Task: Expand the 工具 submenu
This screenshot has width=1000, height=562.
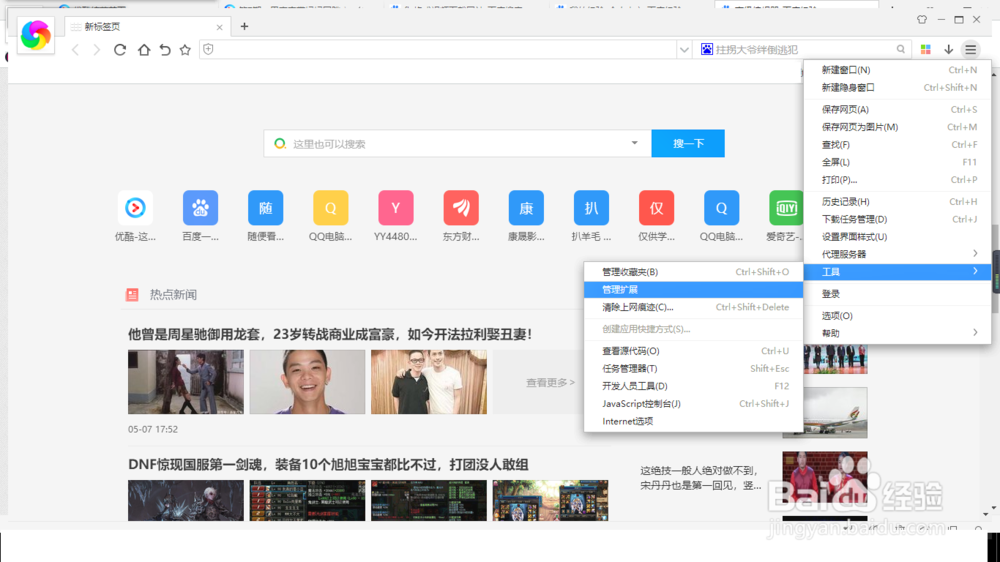Action: pos(898,272)
